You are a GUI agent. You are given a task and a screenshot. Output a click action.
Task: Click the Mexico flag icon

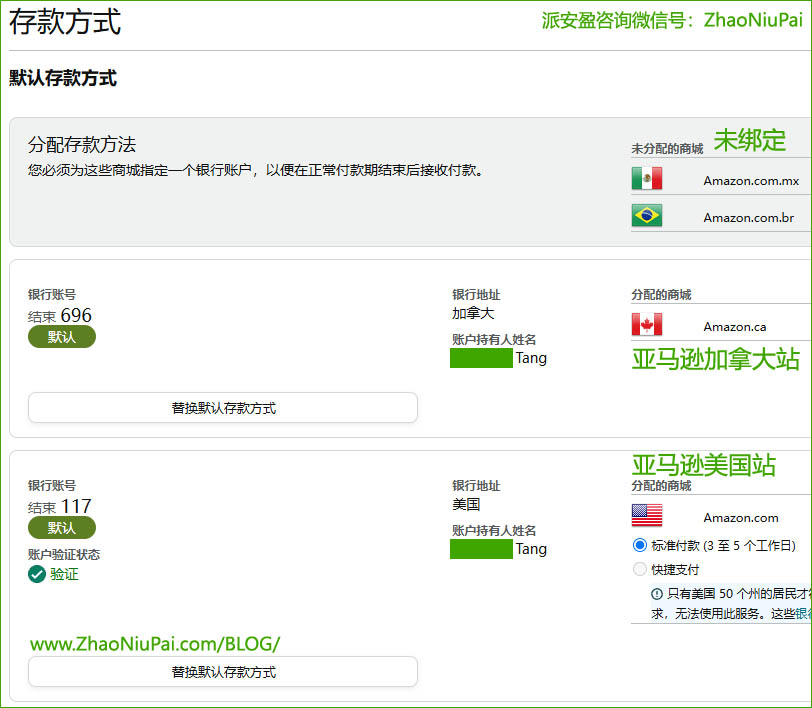coord(647,179)
